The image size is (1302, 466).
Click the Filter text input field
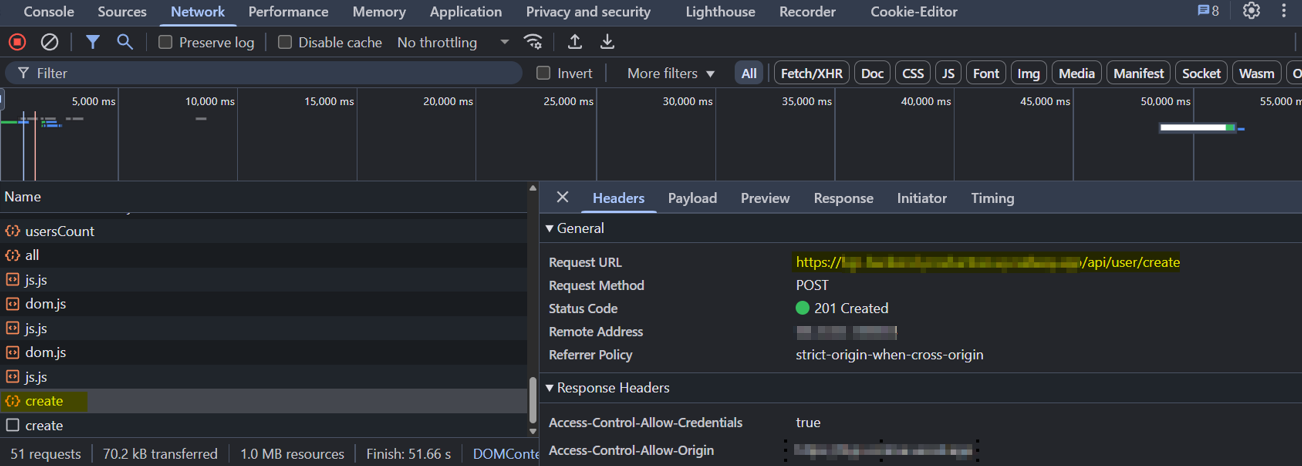tap(270, 73)
